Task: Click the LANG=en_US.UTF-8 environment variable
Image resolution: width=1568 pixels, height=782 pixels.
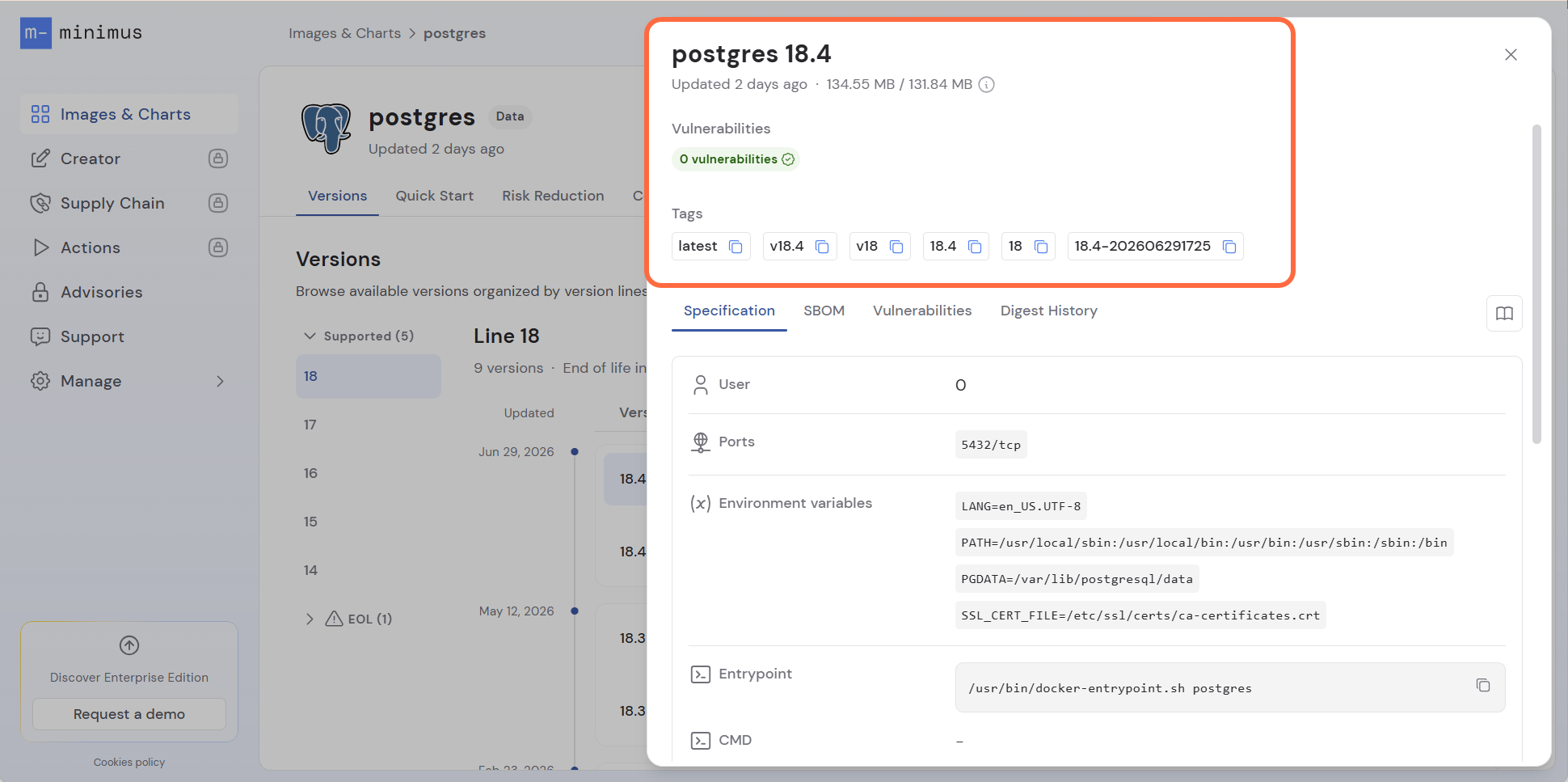Action: pos(1021,506)
